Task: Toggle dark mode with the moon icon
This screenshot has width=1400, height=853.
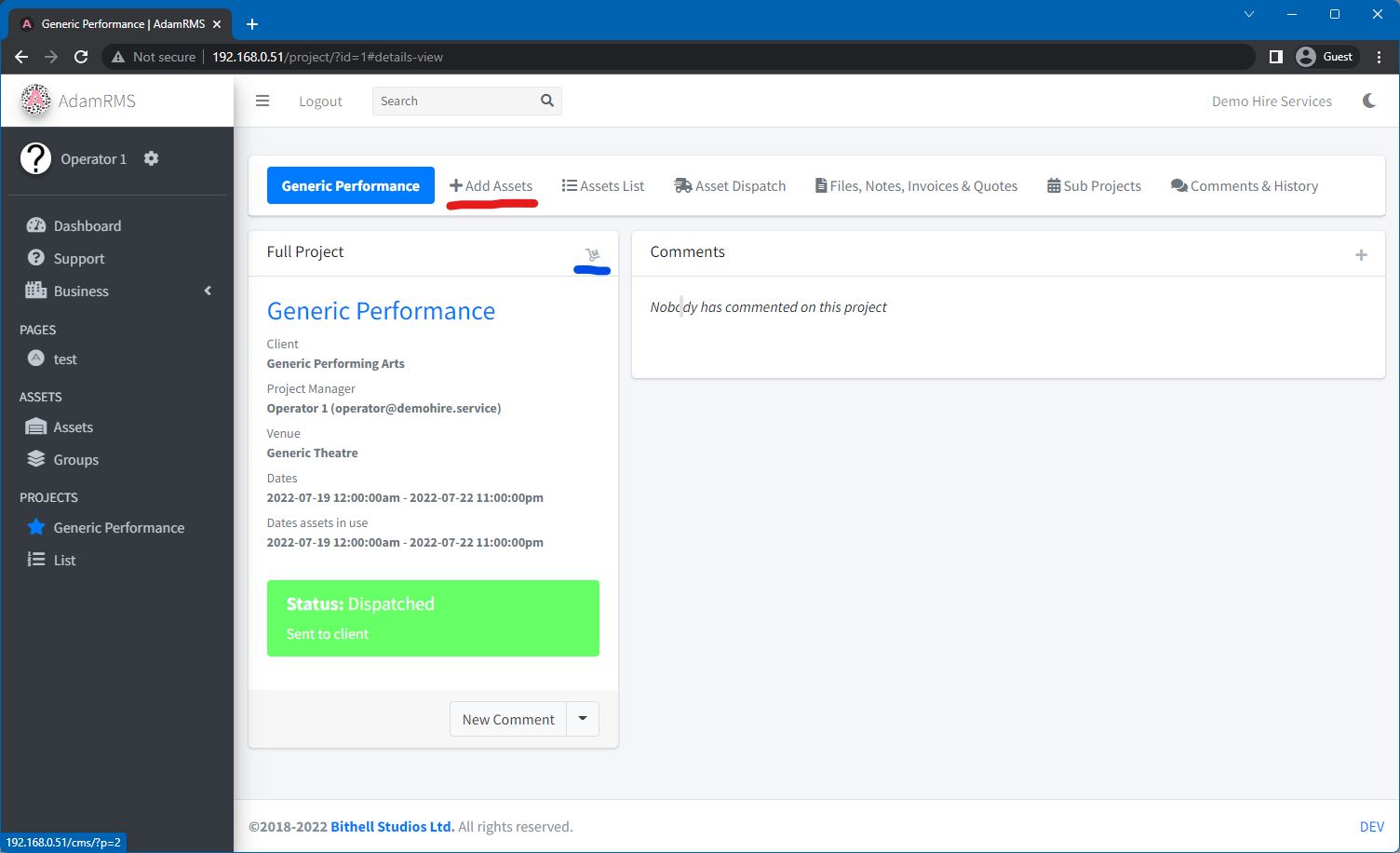Action: click(1368, 101)
